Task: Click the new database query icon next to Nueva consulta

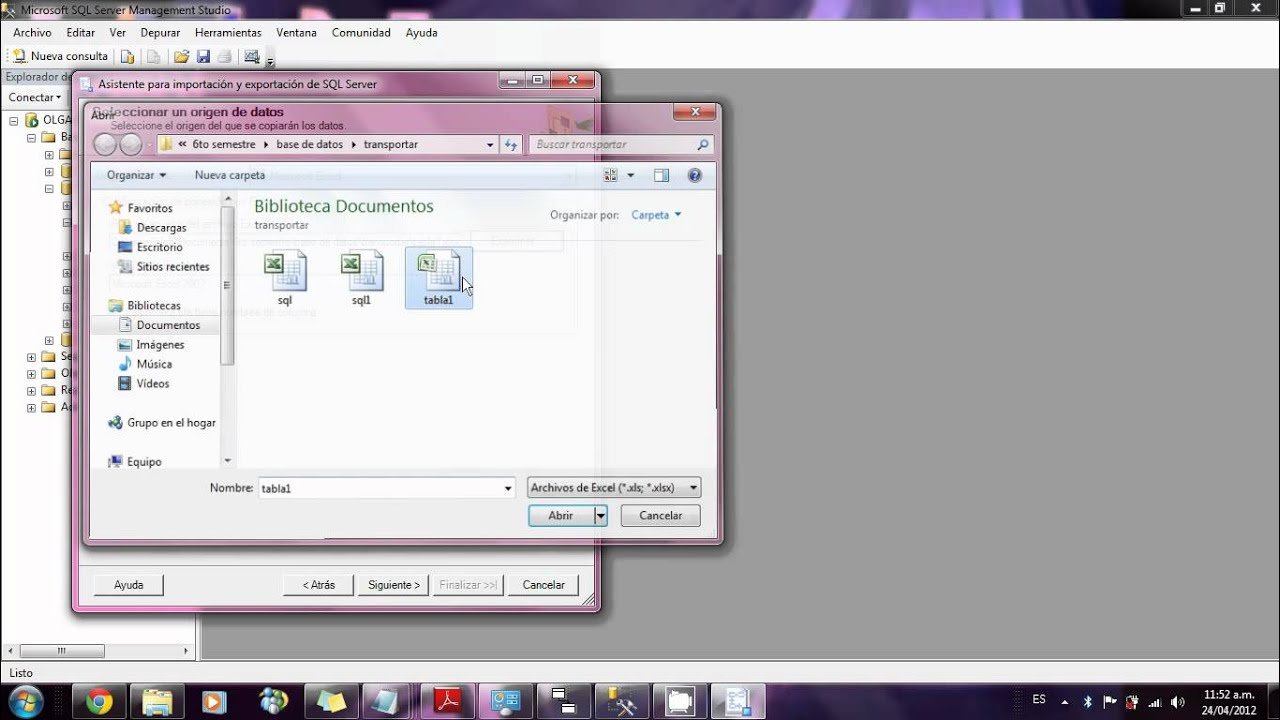Action: tap(127, 56)
